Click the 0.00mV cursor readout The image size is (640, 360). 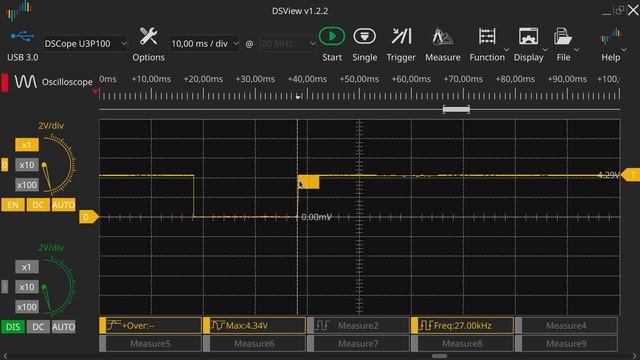[x=316, y=217]
